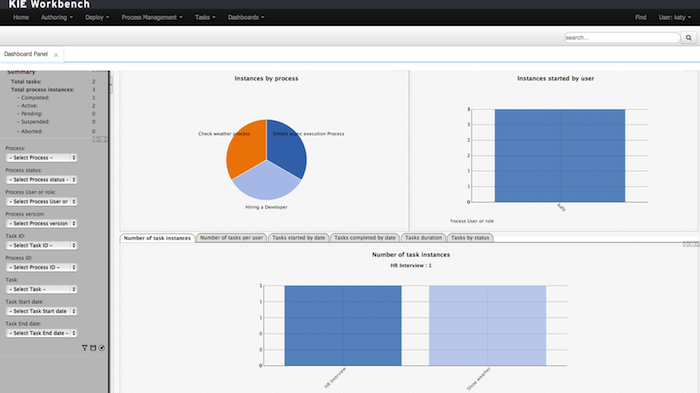Click the Instances started by user title

point(555,79)
